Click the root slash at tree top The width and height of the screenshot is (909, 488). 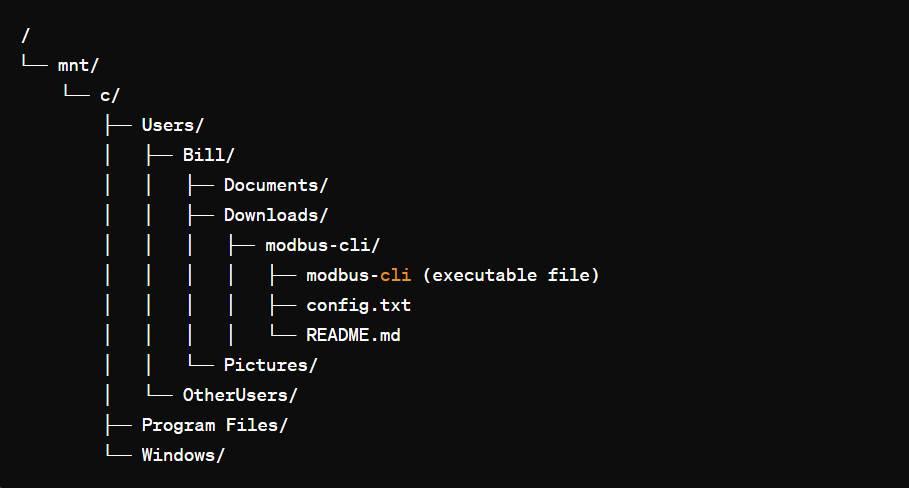coord(25,35)
